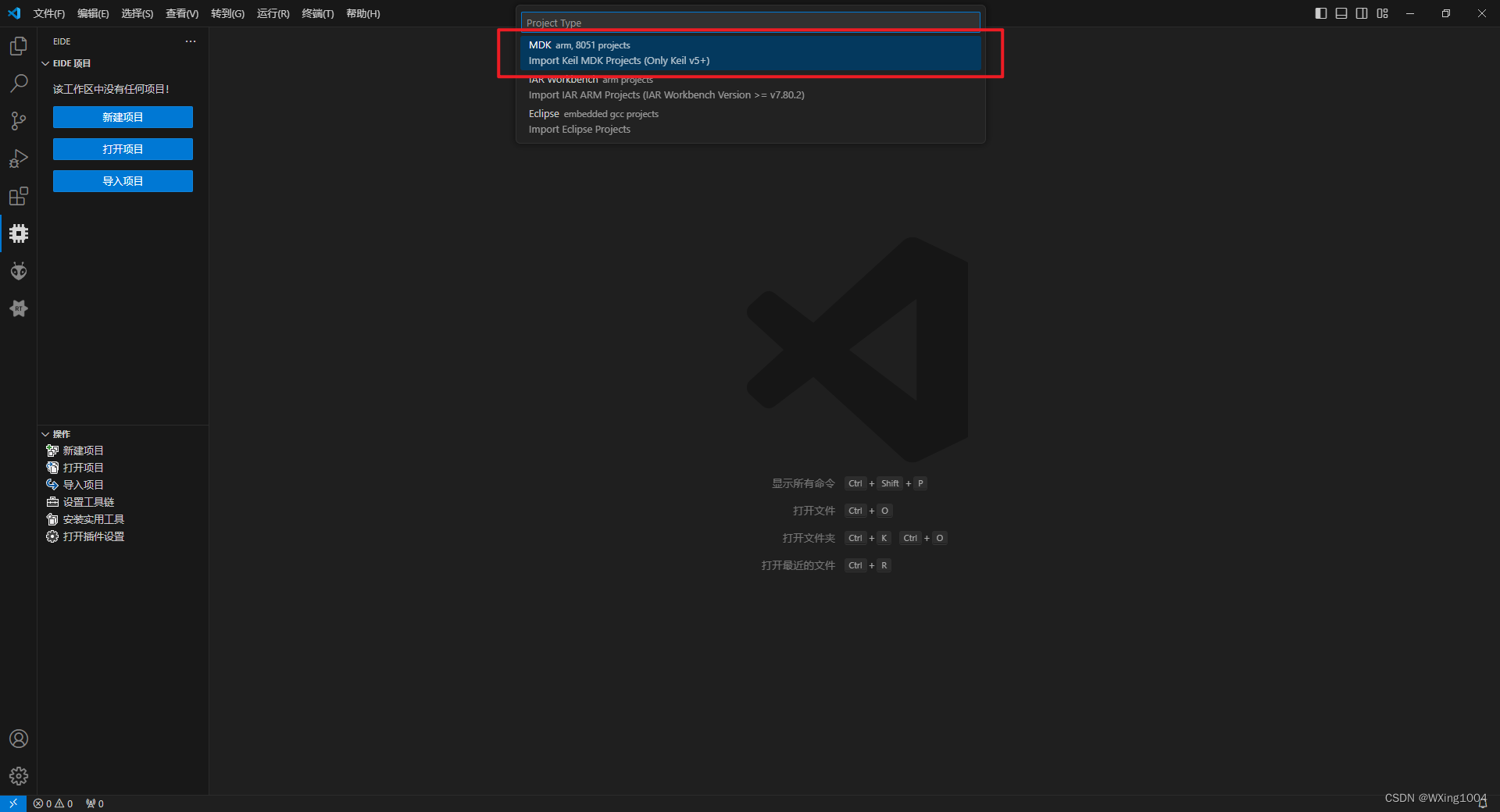The width and height of the screenshot is (1500, 812).
Task: Open the Search sidebar icon
Action: [19, 83]
